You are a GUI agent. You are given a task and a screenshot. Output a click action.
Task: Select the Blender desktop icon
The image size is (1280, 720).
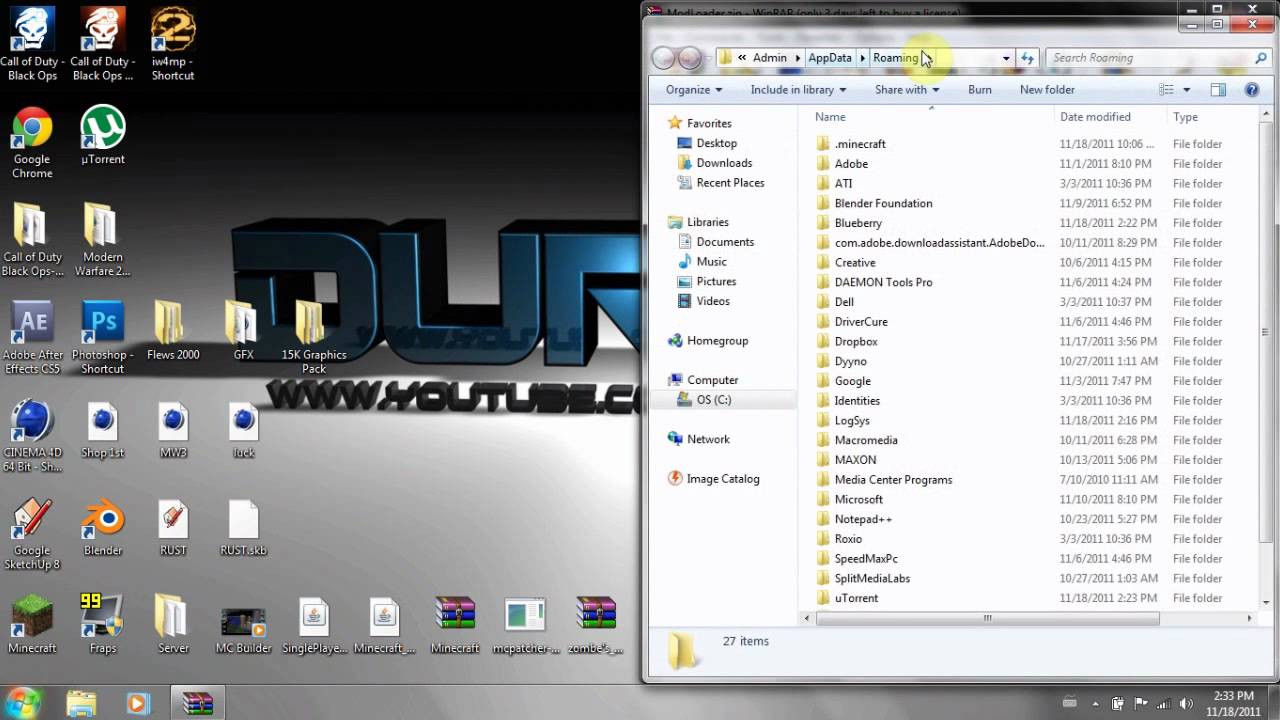tap(102, 528)
